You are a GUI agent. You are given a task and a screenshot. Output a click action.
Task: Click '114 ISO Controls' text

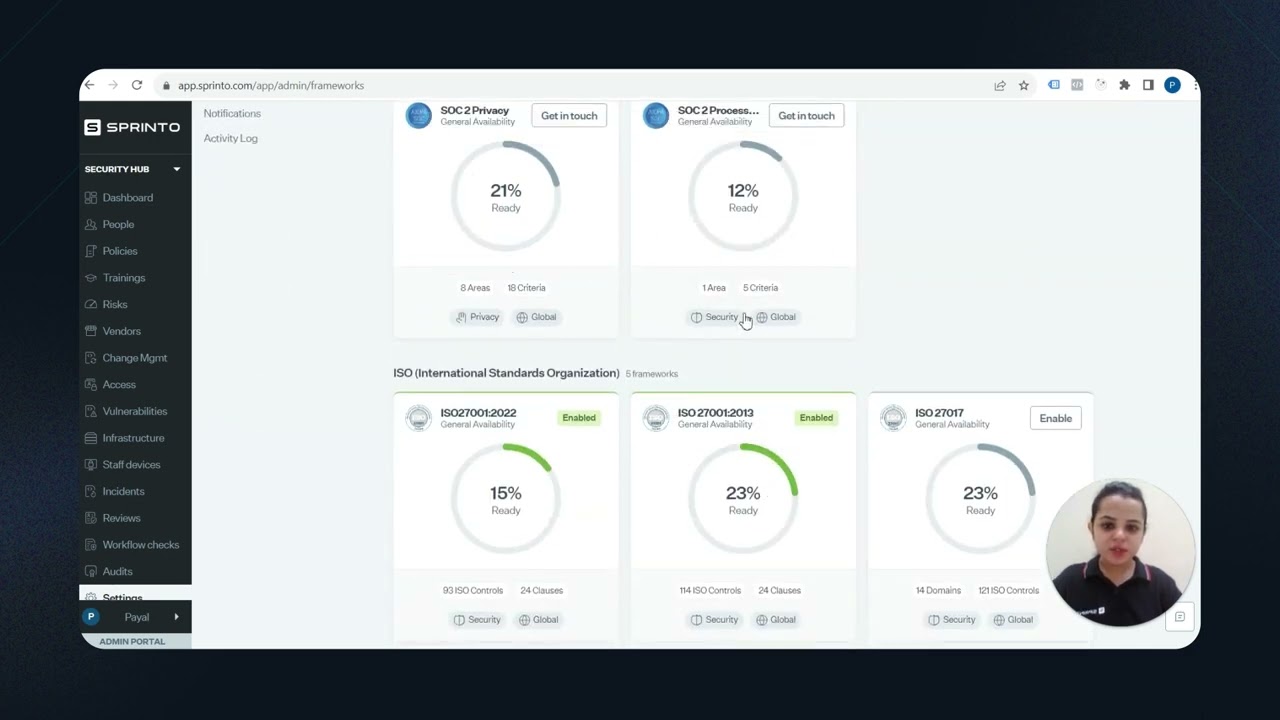point(710,591)
